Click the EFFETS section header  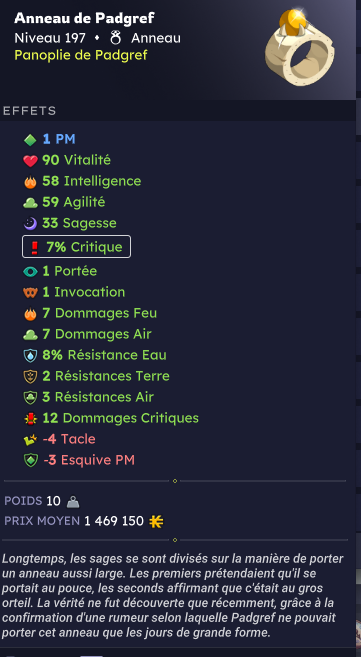[29, 111]
